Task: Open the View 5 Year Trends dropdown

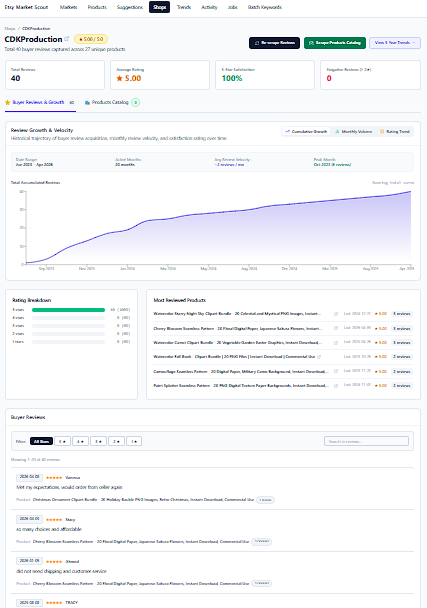Action: click(395, 43)
